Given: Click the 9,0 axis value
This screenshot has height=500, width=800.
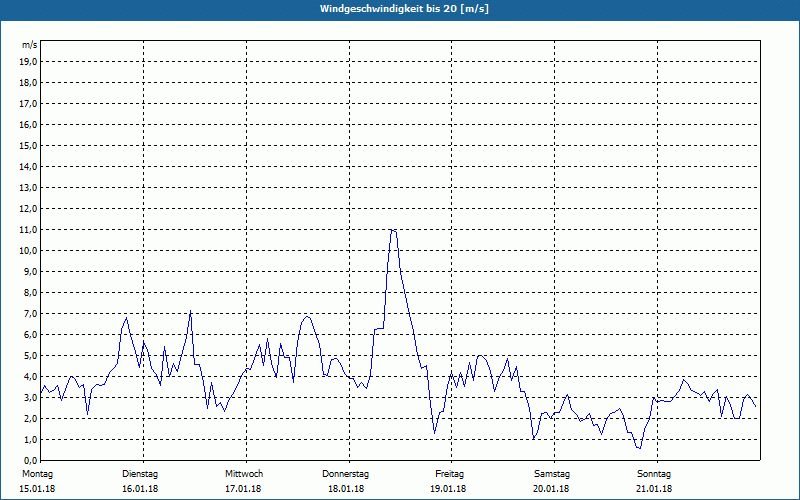Looking at the screenshot, I should pyautogui.click(x=31, y=271).
